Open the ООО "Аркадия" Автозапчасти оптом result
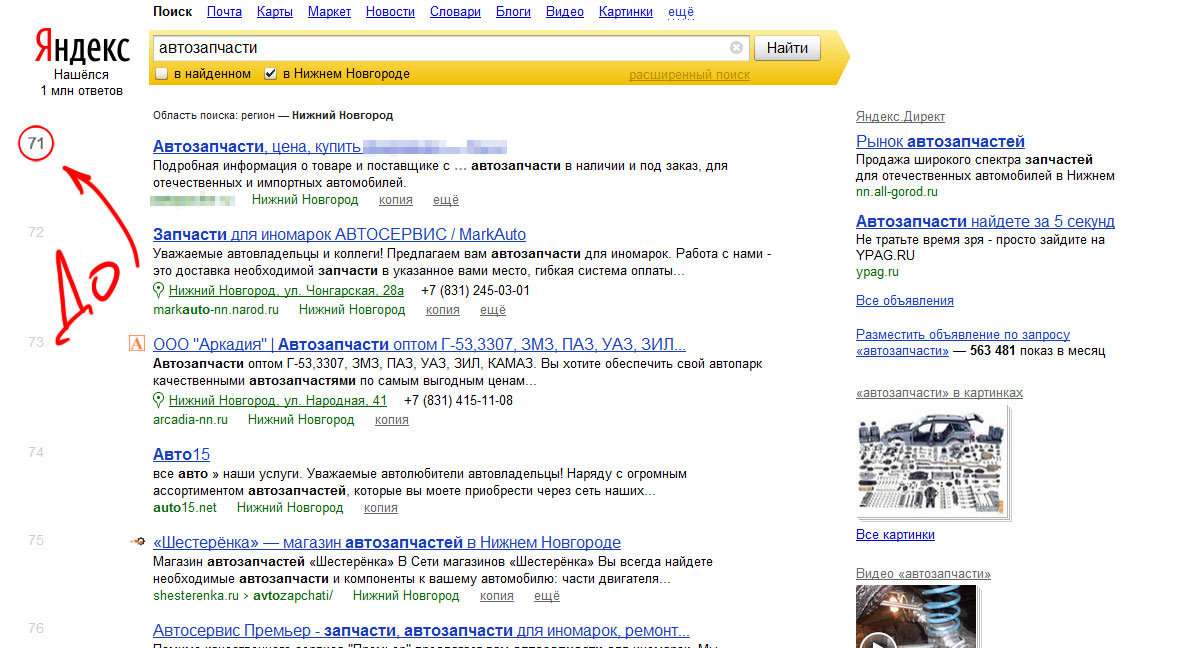The image size is (1200, 648). tap(420, 345)
